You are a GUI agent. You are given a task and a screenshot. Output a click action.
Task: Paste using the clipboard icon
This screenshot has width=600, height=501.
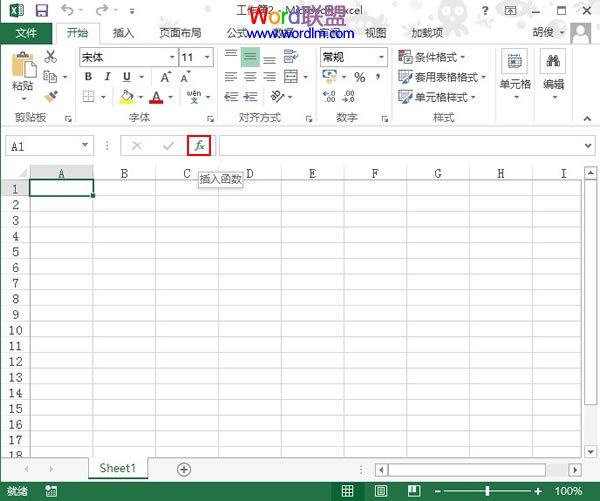coord(24,65)
